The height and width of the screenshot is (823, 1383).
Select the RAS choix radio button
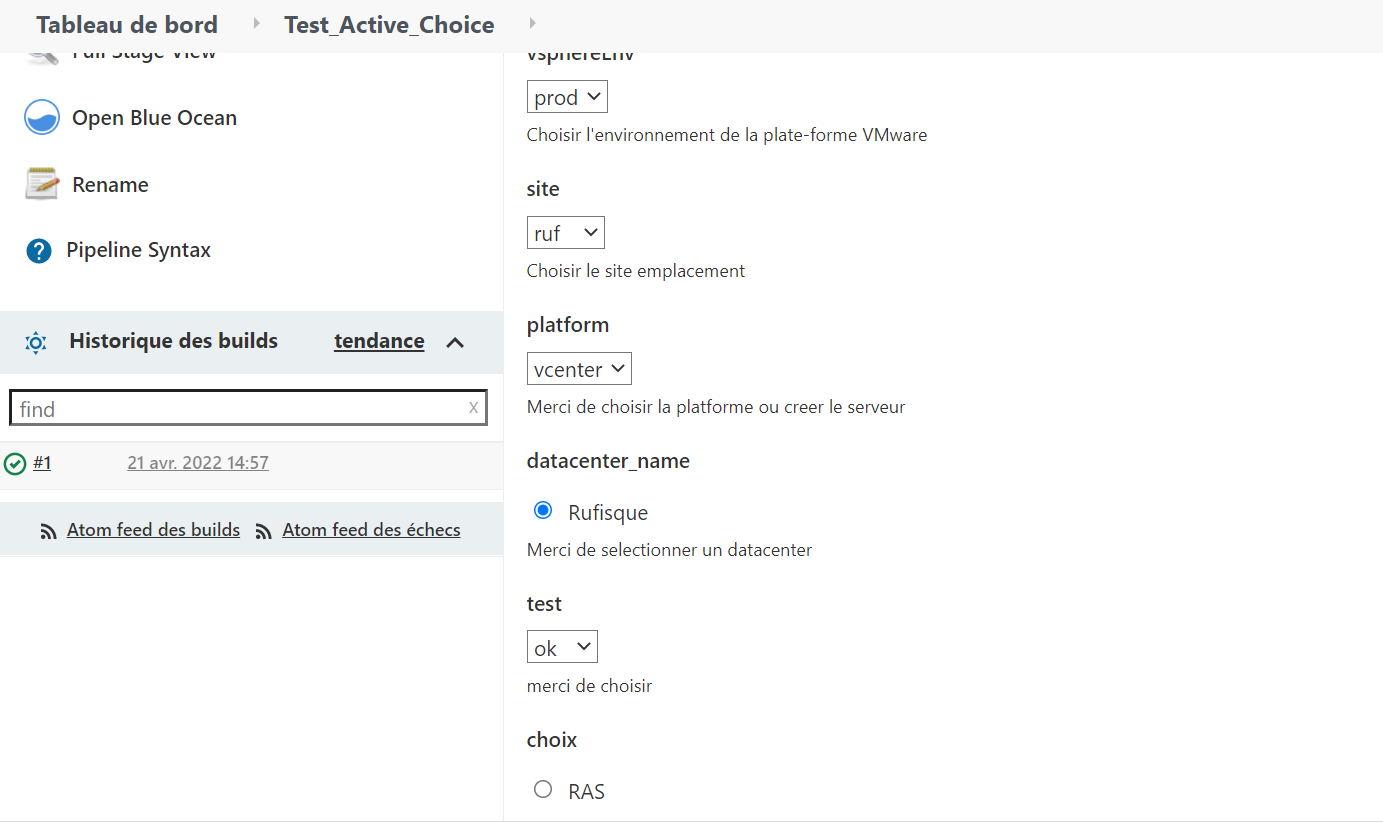click(x=543, y=790)
